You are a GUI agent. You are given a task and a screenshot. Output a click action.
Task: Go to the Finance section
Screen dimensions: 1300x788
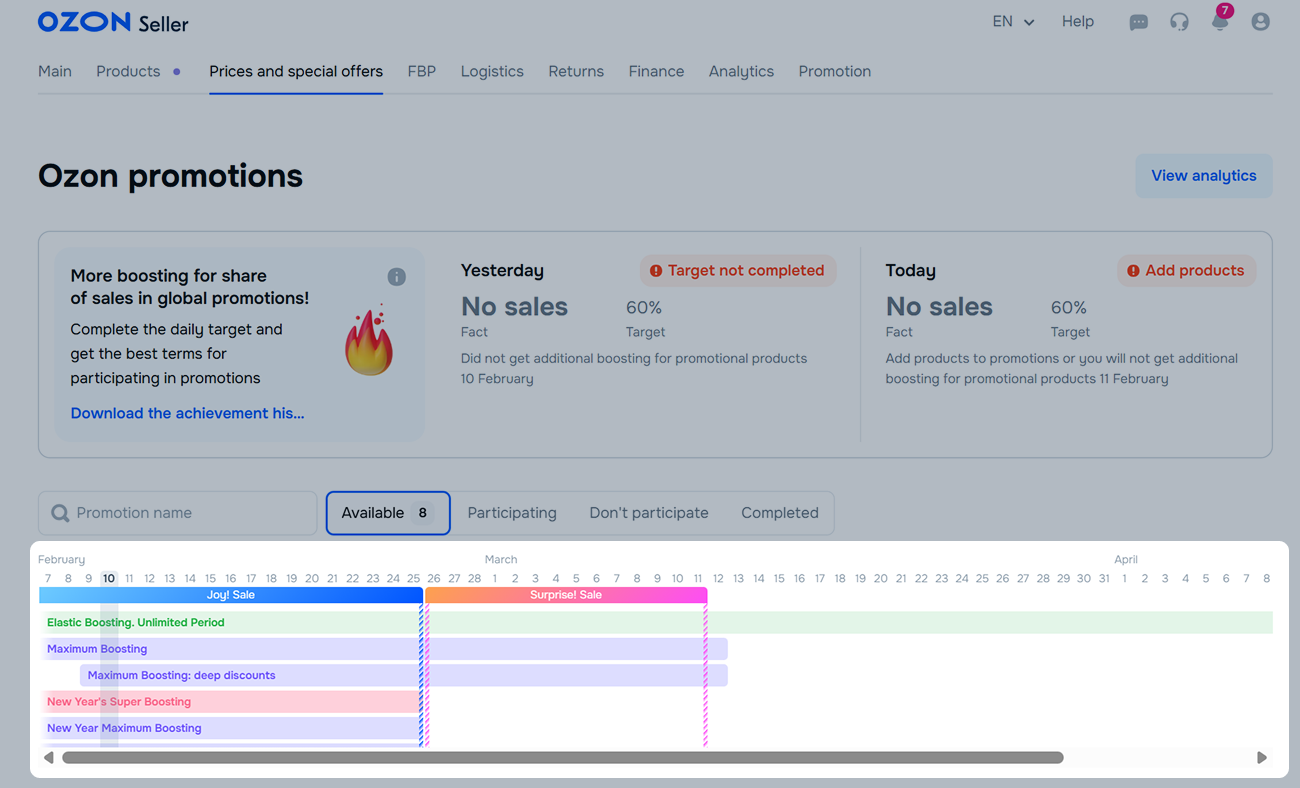point(656,72)
